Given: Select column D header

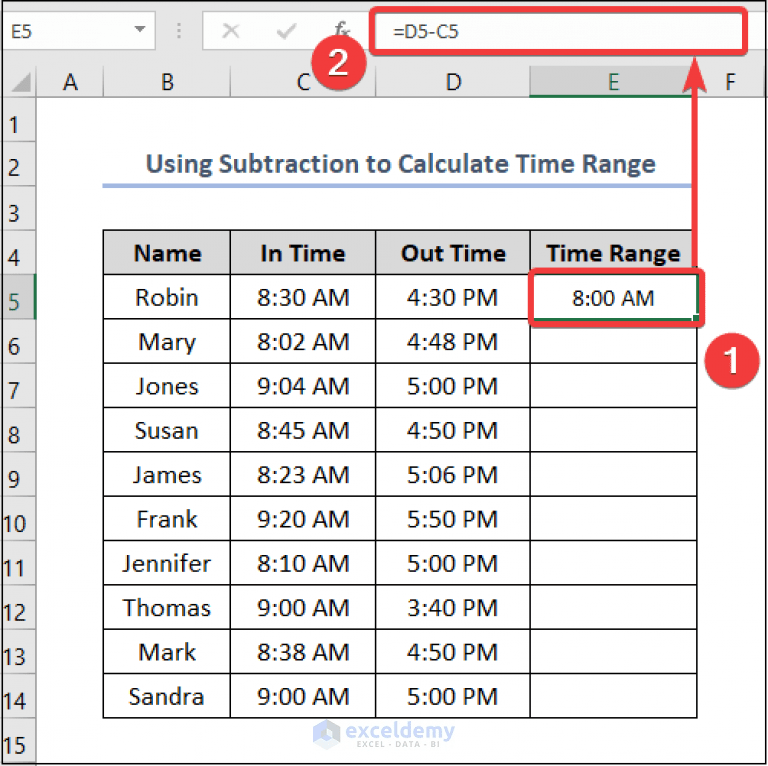Looking at the screenshot, I should point(453,82).
